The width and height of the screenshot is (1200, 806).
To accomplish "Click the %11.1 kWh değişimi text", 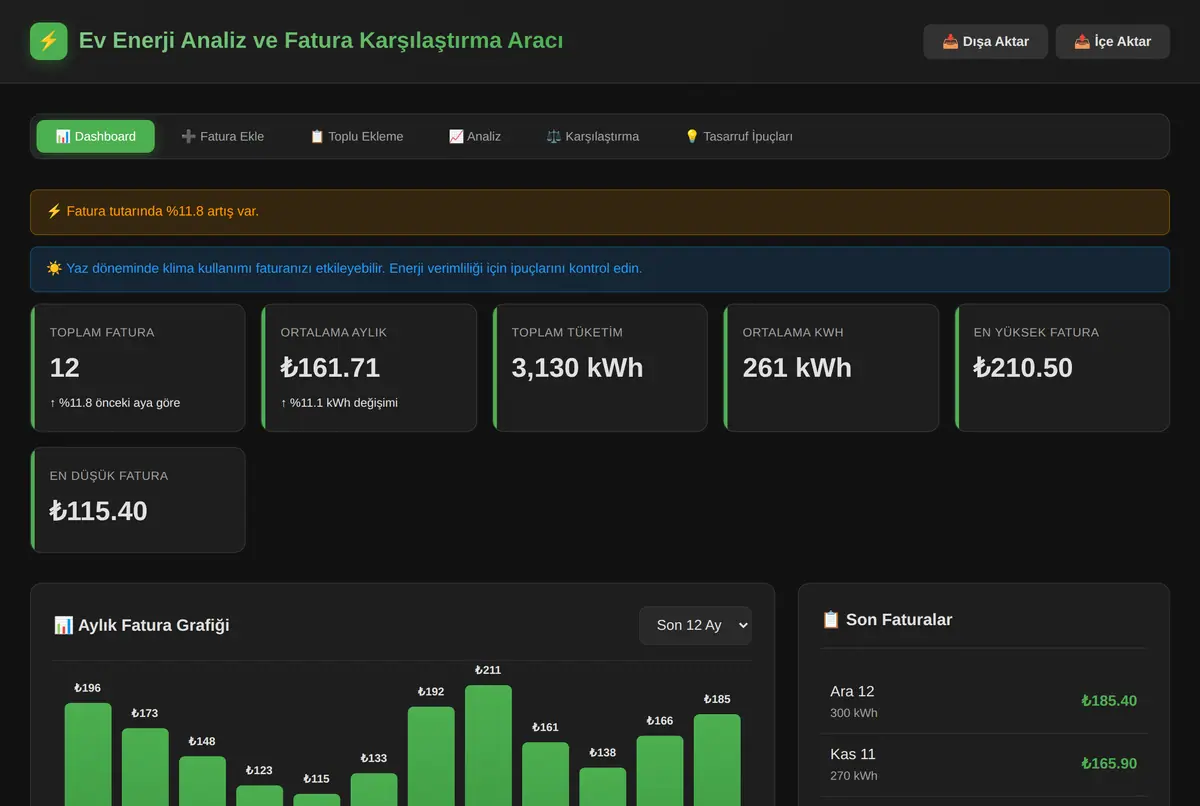I will point(339,403).
